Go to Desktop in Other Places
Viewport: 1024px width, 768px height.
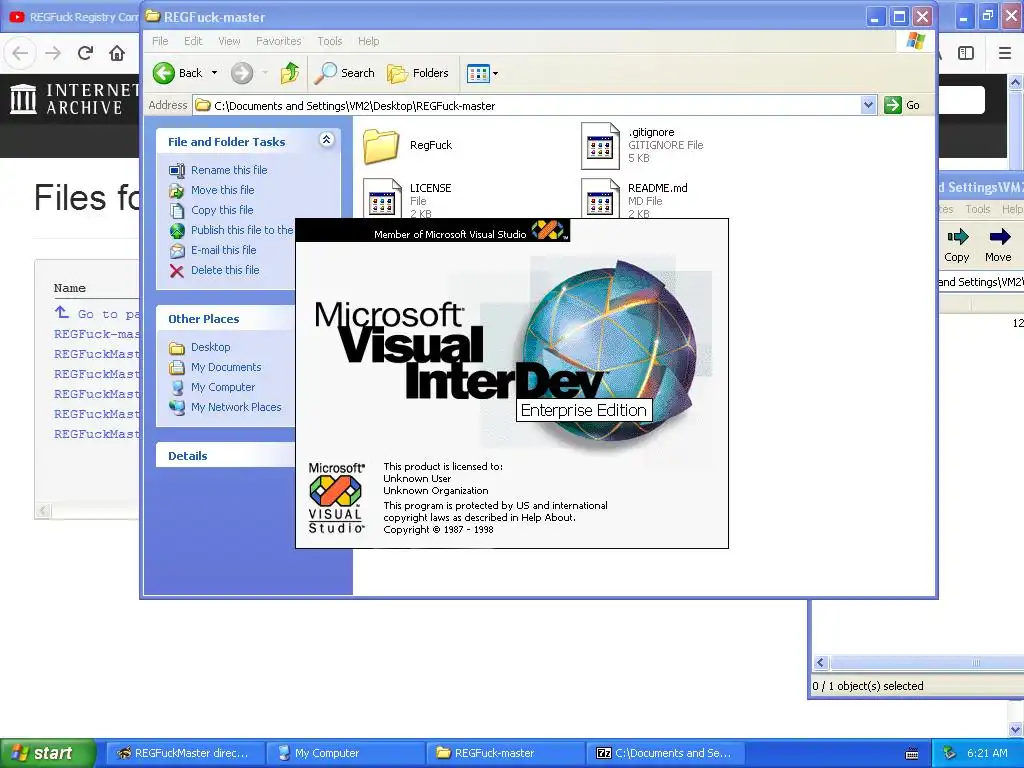(x=210, y=347)
